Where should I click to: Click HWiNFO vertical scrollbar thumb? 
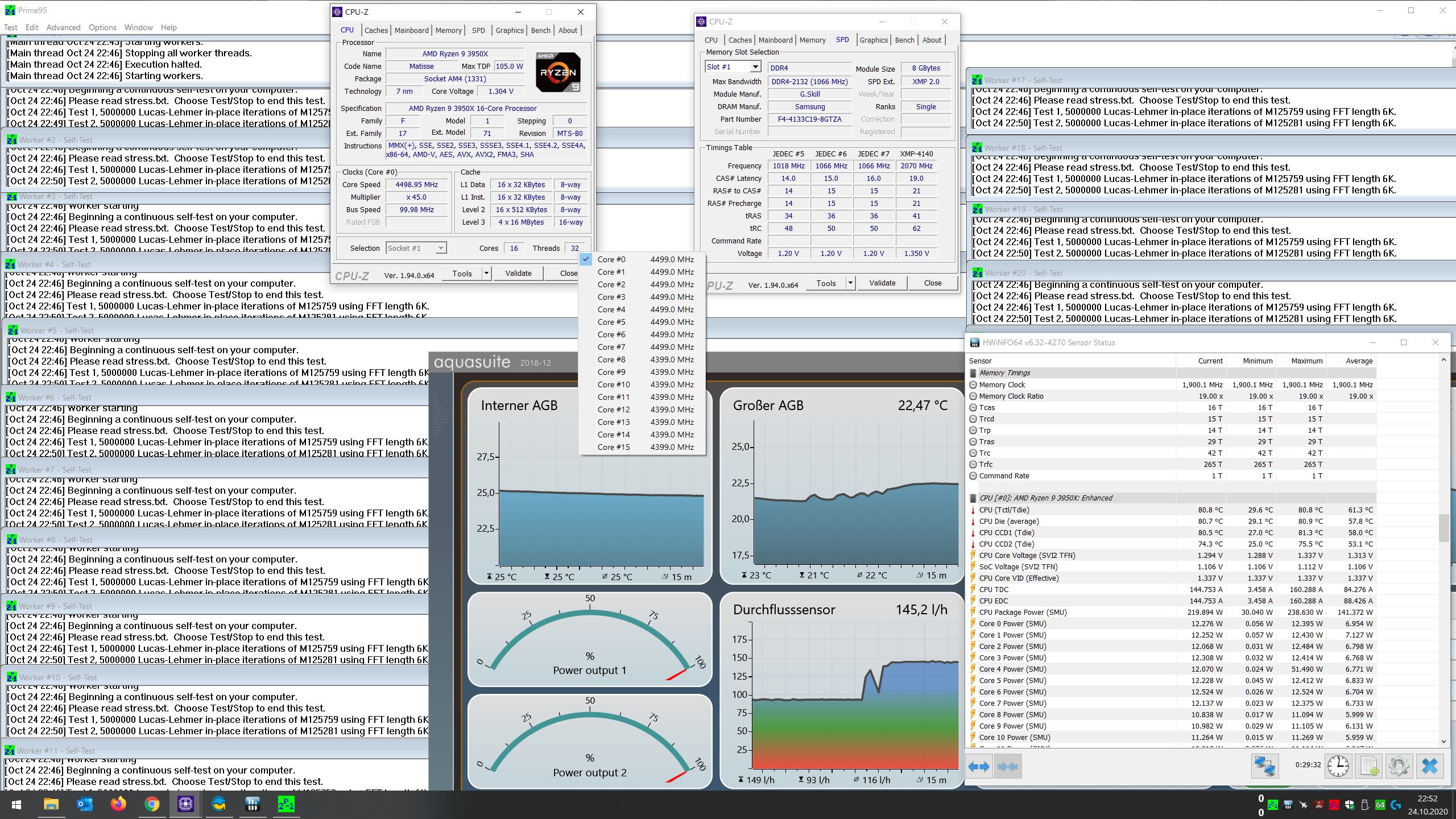(x=1443, y=528)
